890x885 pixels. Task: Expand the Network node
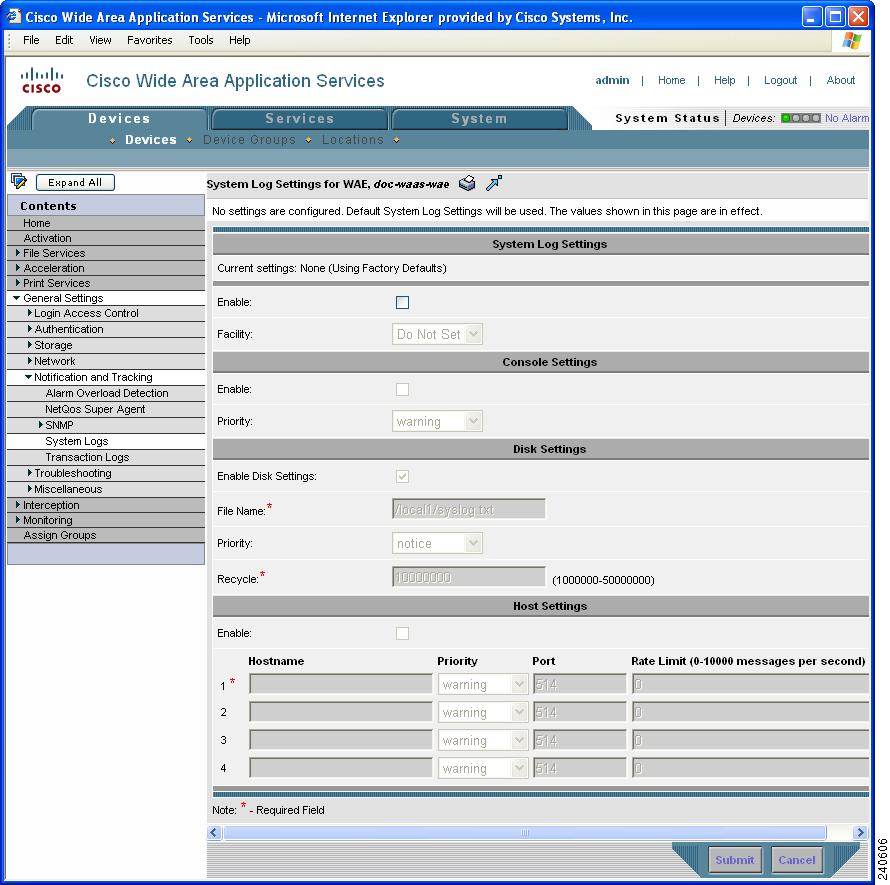pyautogui.click(x=30, y=360)
